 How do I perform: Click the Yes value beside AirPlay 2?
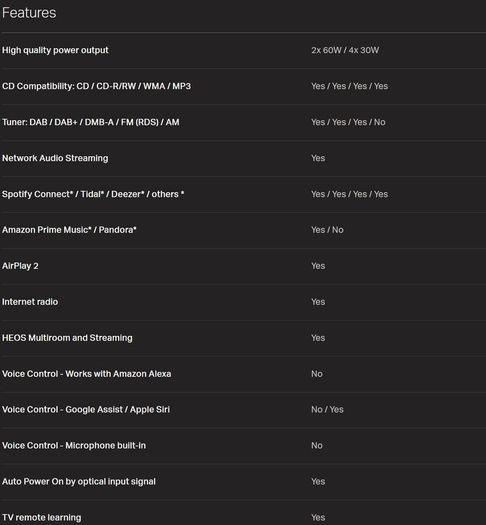[x=318, y=266]
